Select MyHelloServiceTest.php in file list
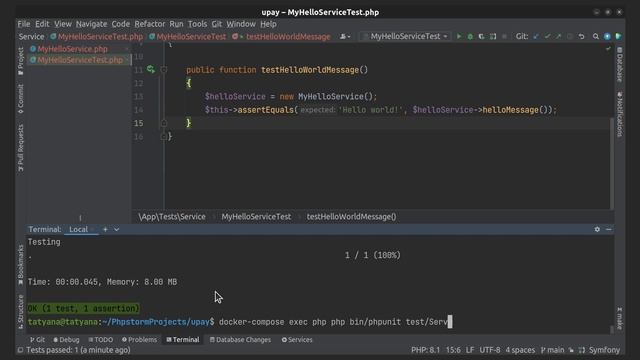This screenshot has height=360, width=640. coord(80,60)
